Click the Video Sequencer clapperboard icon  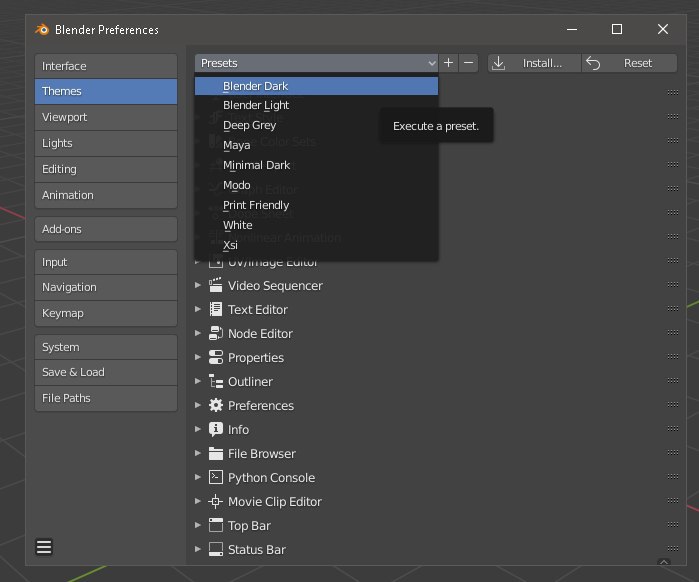(x=216, y=285)
